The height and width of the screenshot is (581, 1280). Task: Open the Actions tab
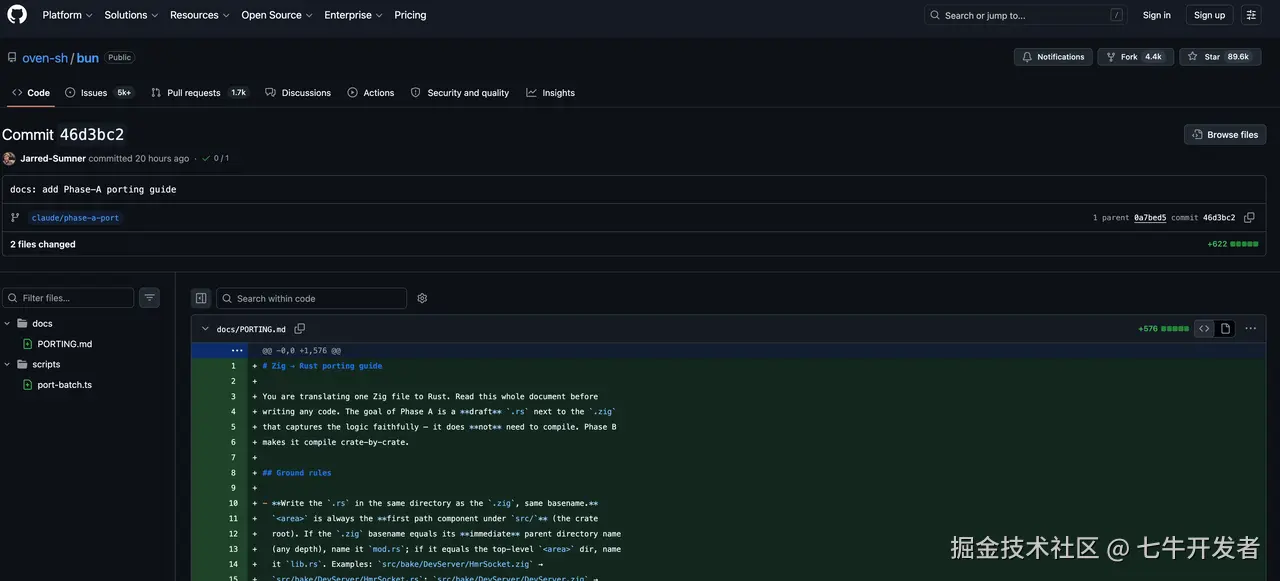coord(371,93)
